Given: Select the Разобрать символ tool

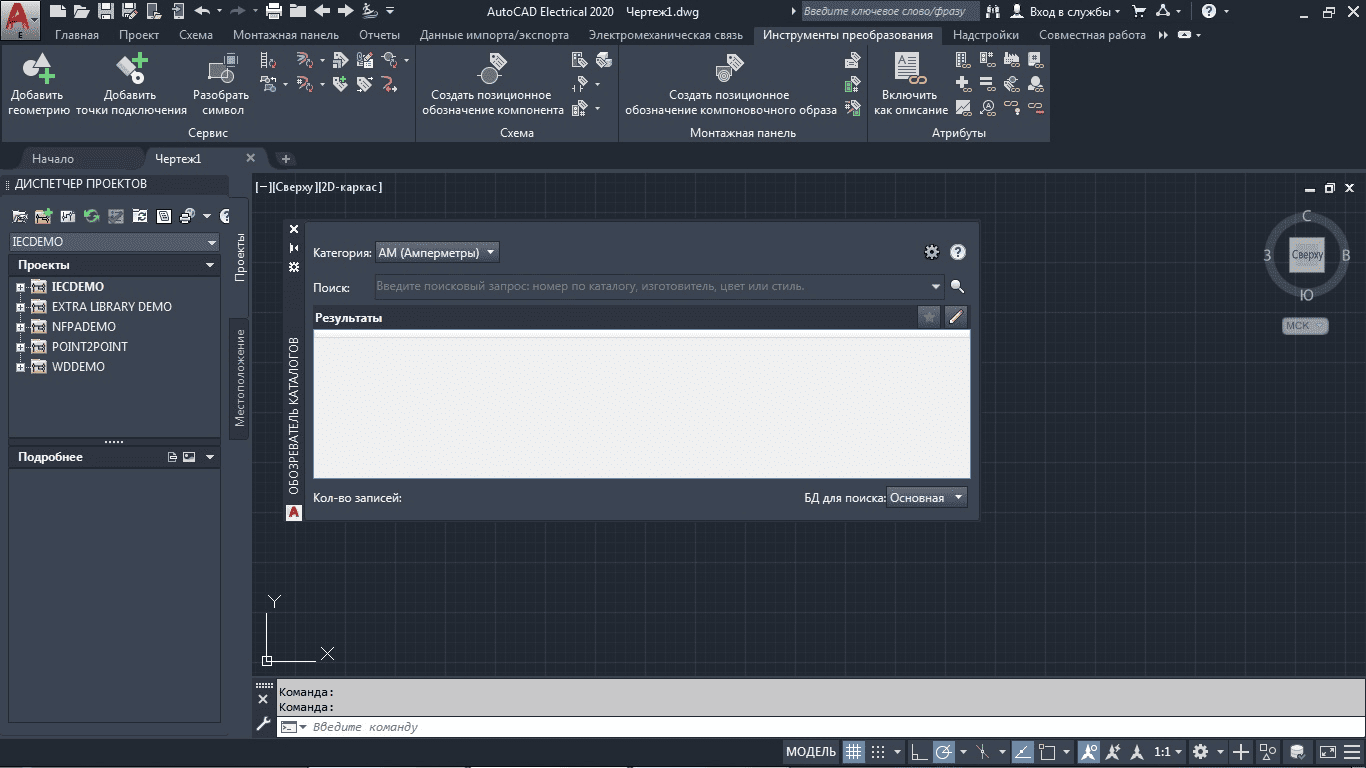Looking at the screenshot, I should pos(222,84).
